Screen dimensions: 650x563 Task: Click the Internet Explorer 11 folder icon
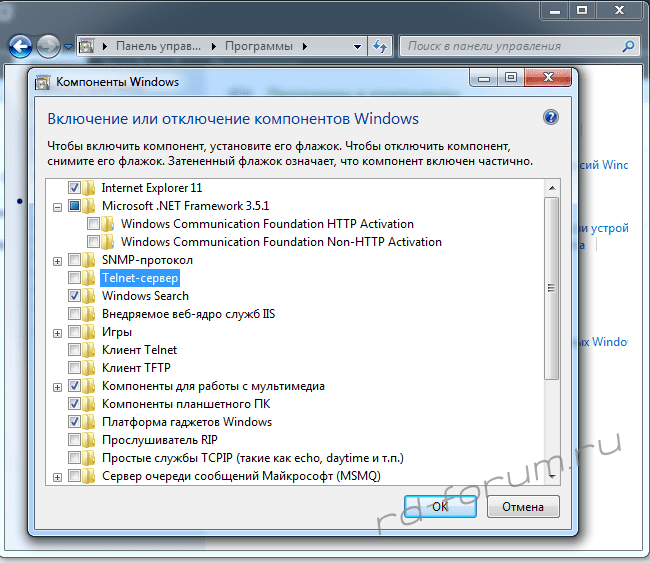pyautogui.click(x=90, y=188)
